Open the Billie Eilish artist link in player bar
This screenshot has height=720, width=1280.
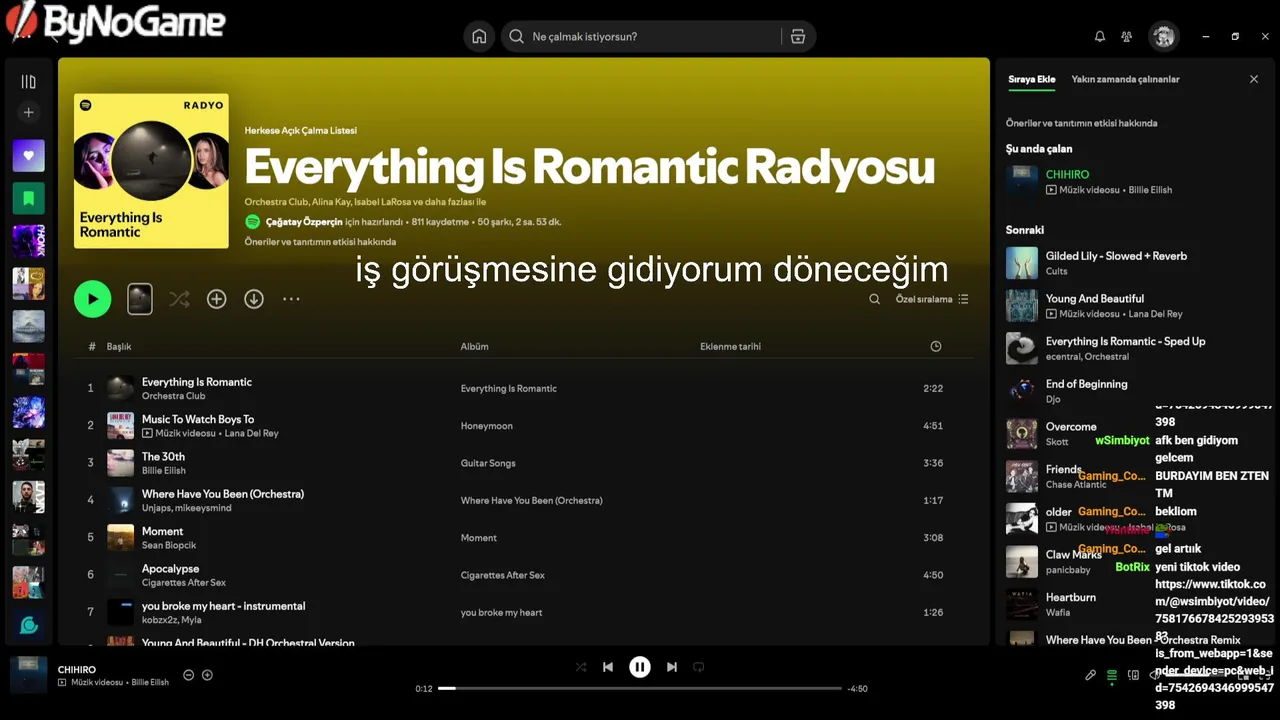click(x=149, y=682)
